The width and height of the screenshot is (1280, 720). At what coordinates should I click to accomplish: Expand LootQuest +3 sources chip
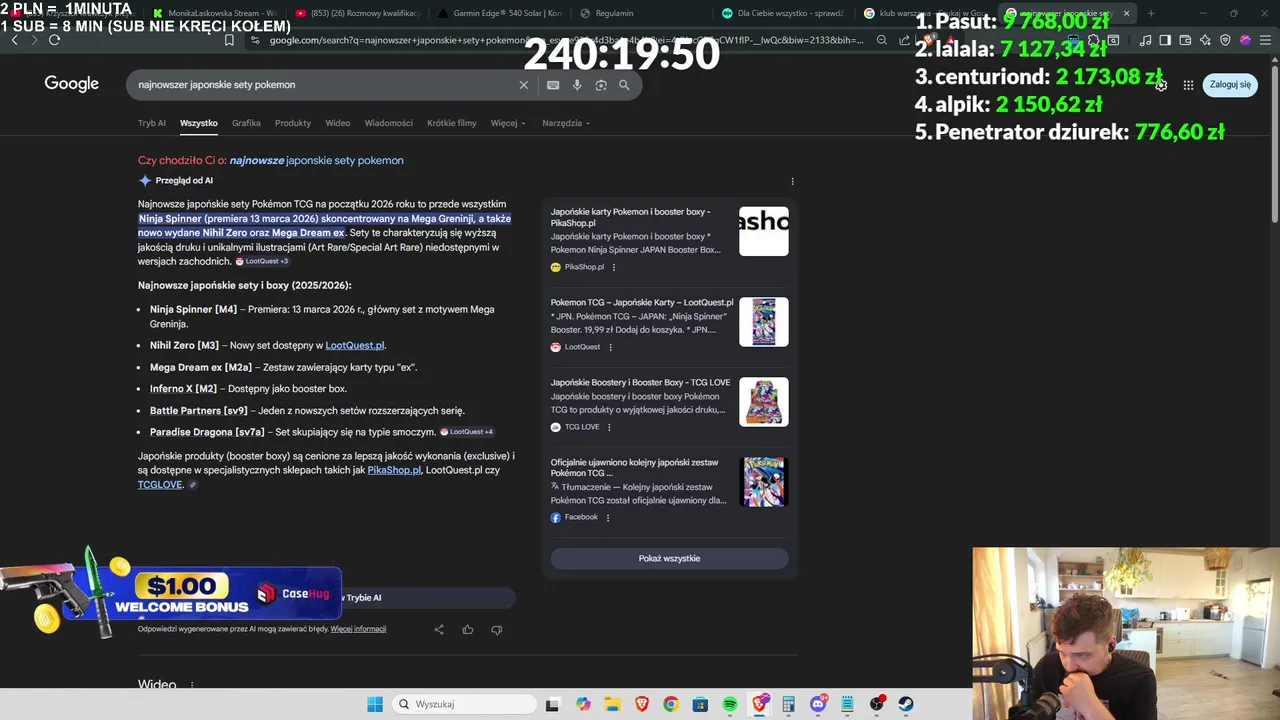262,261
